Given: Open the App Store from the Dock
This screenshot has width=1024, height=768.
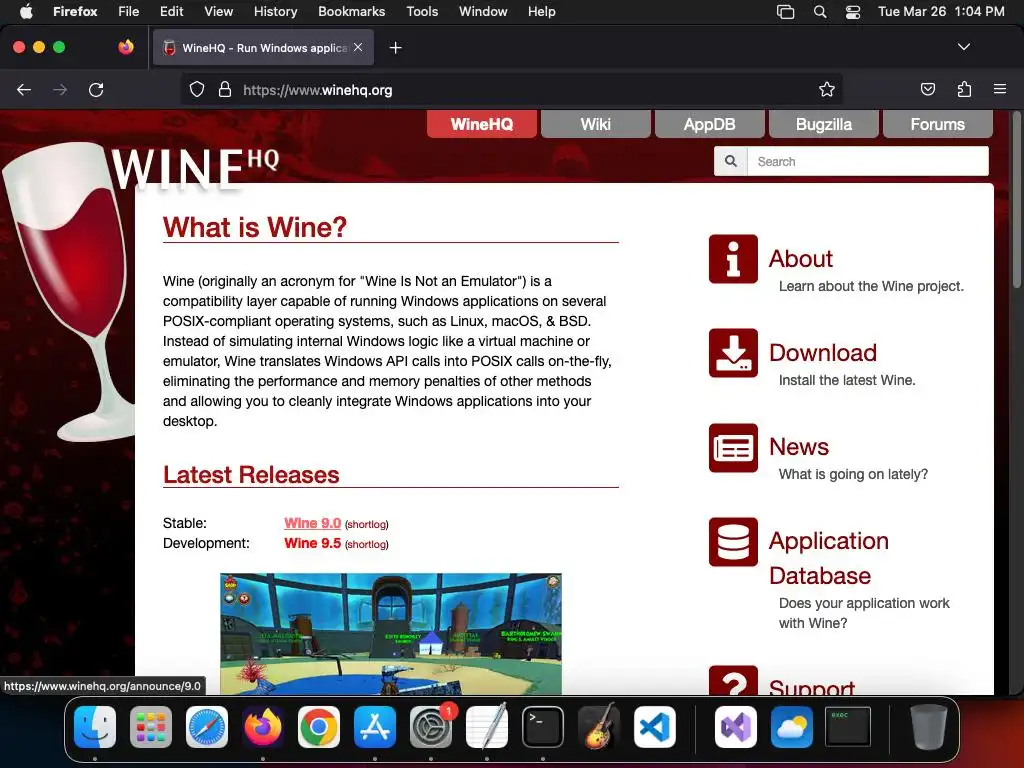Looking at the screenshot, I should (375, 727).
